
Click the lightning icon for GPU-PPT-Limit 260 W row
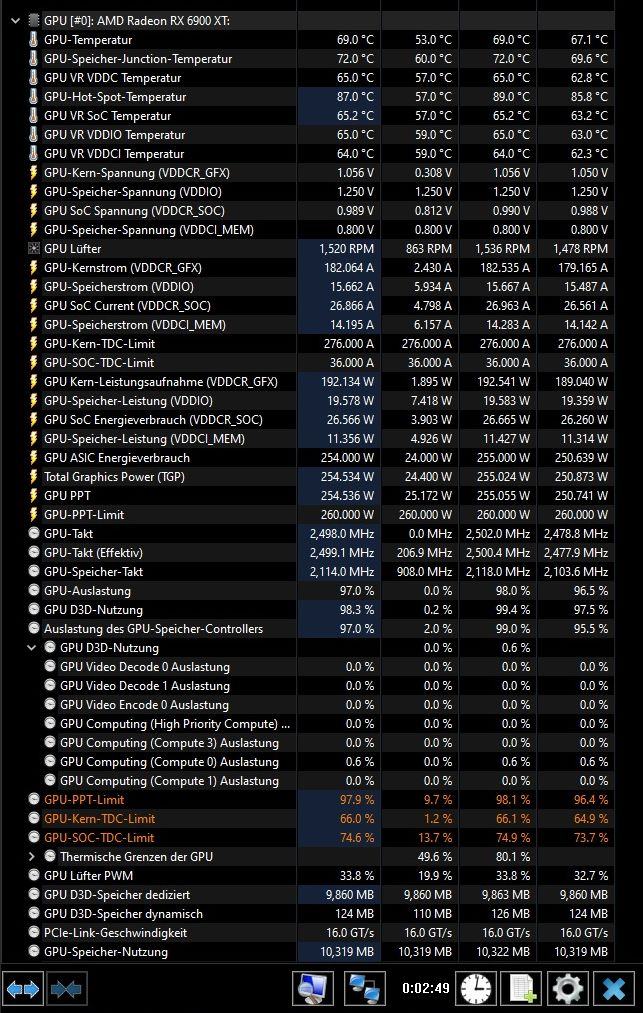(34, 515)
